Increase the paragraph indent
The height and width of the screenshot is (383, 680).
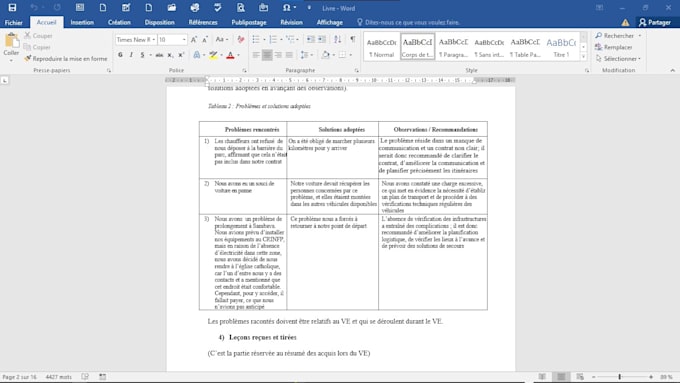(322, 39)
